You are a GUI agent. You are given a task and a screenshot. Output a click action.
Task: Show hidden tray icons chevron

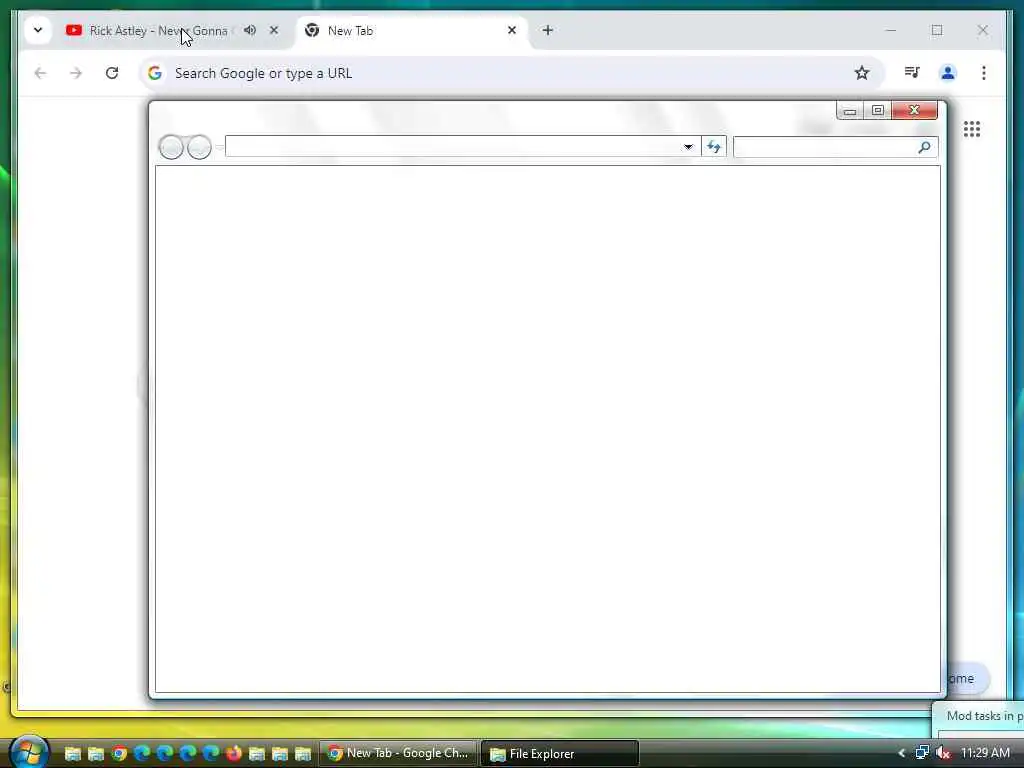pyautogui.click(x=901, y=754)
